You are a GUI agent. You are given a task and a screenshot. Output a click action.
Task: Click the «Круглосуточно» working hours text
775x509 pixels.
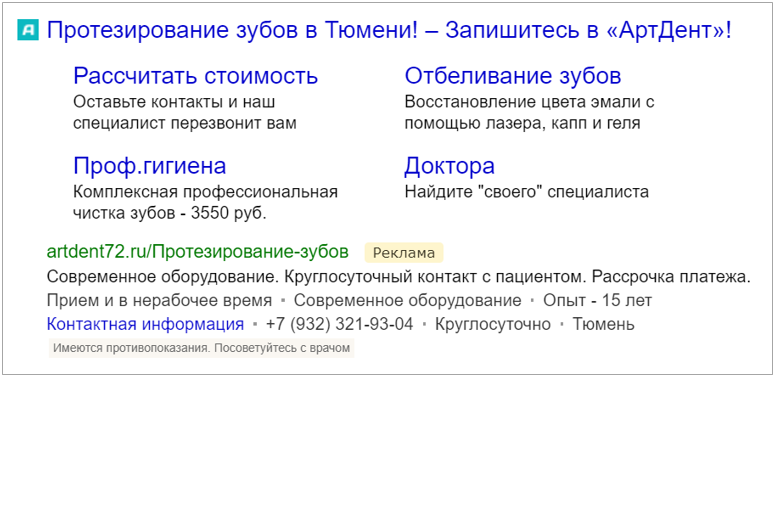(x=493, y=324)
